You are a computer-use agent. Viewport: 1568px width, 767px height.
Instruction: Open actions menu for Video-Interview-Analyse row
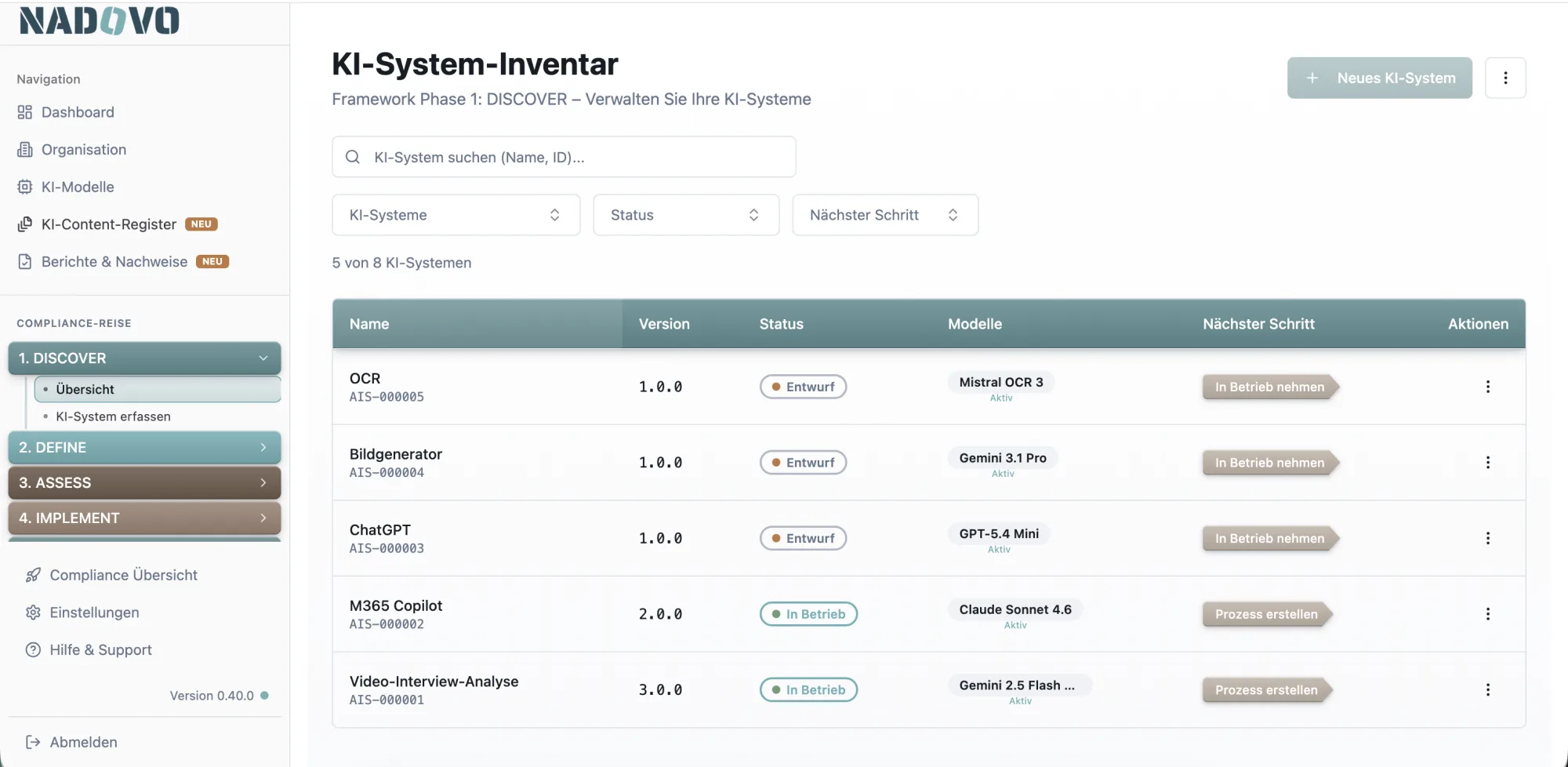coord(1488,690)
